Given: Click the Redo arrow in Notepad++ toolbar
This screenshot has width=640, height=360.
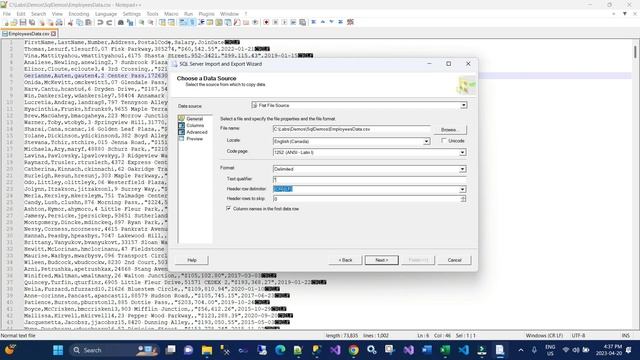Looking at the screenshot, I should [109, 22].
